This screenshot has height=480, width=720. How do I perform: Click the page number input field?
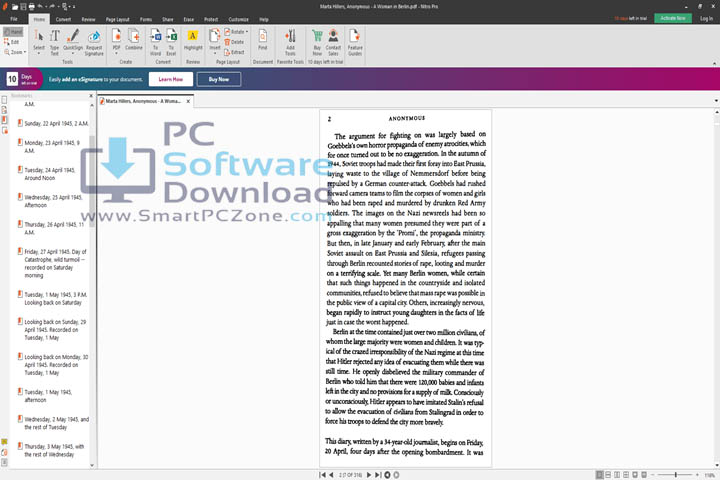point(350,475)
